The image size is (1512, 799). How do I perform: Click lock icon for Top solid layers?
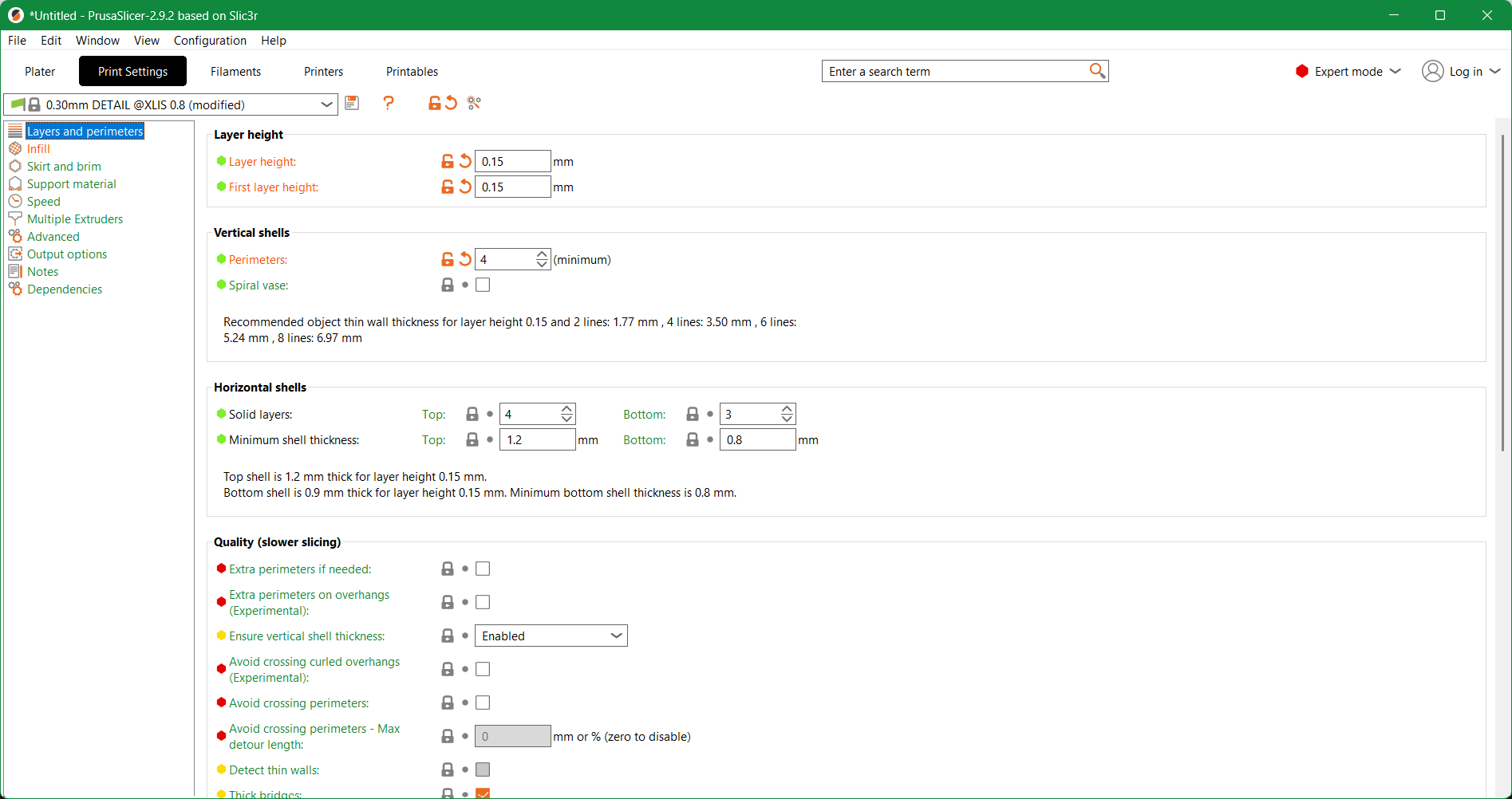(472, 414)
